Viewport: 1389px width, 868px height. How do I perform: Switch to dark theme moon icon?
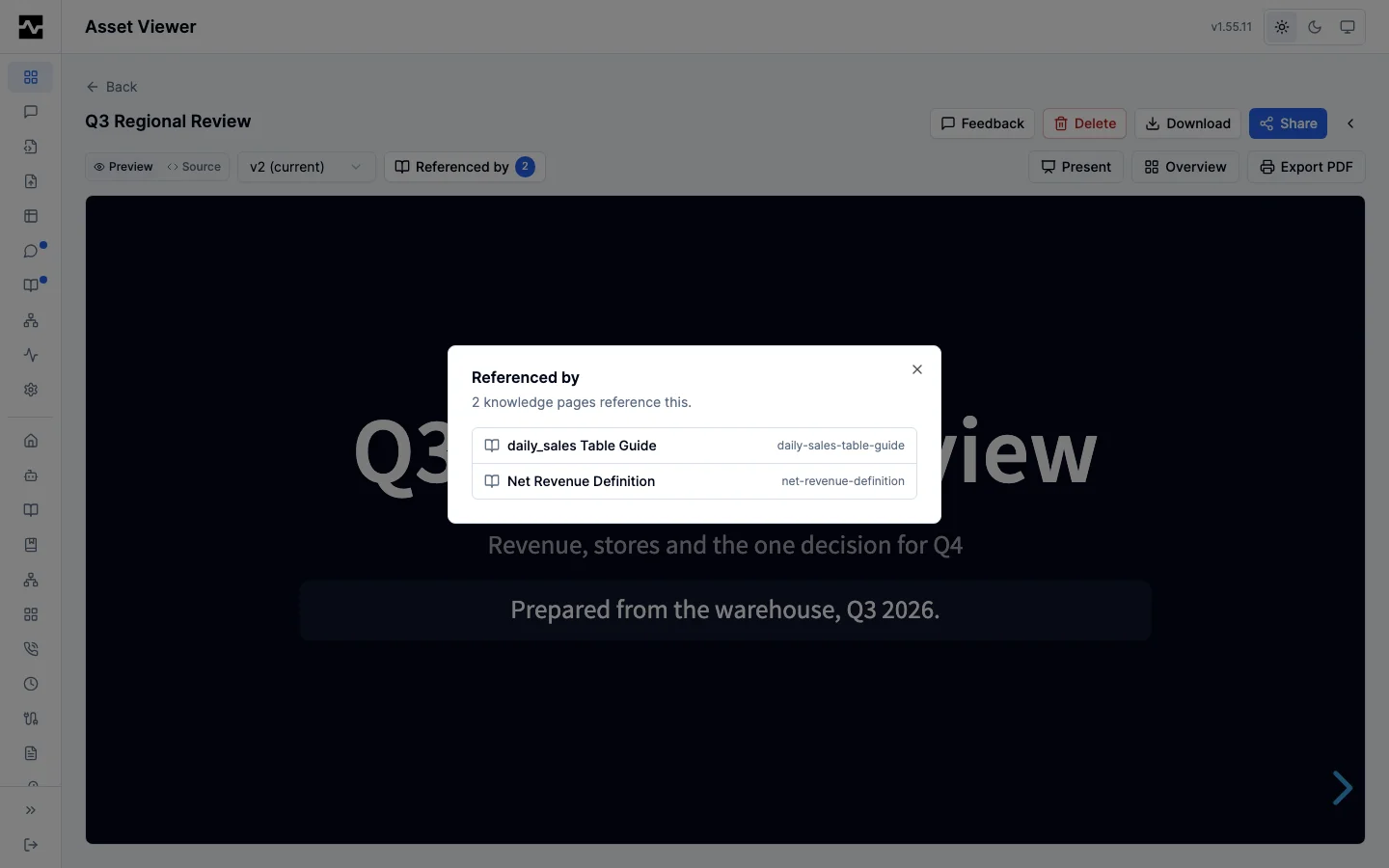tap(1315, 27)
